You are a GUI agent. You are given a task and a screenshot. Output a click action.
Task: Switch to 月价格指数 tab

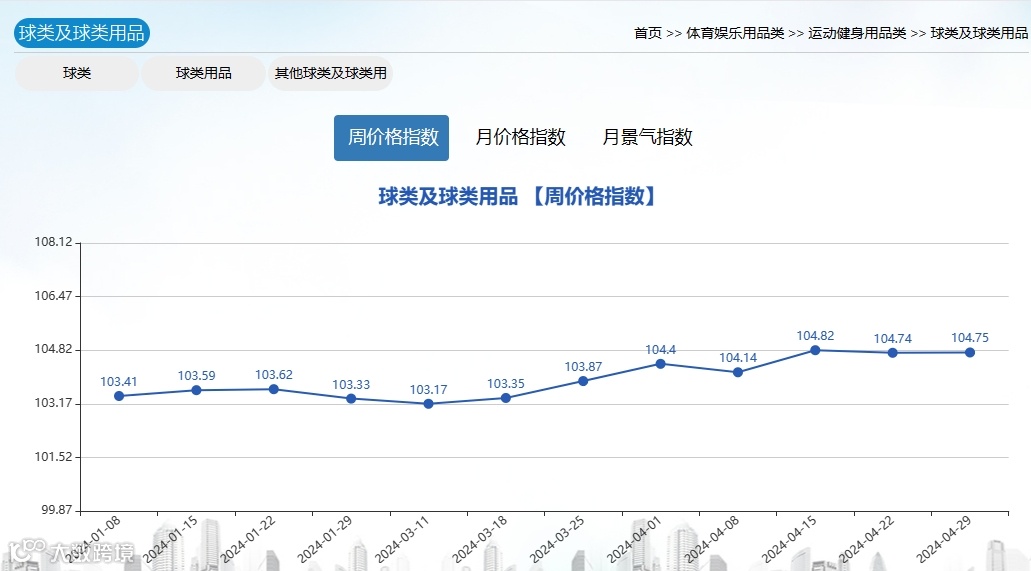click(520, 137)
